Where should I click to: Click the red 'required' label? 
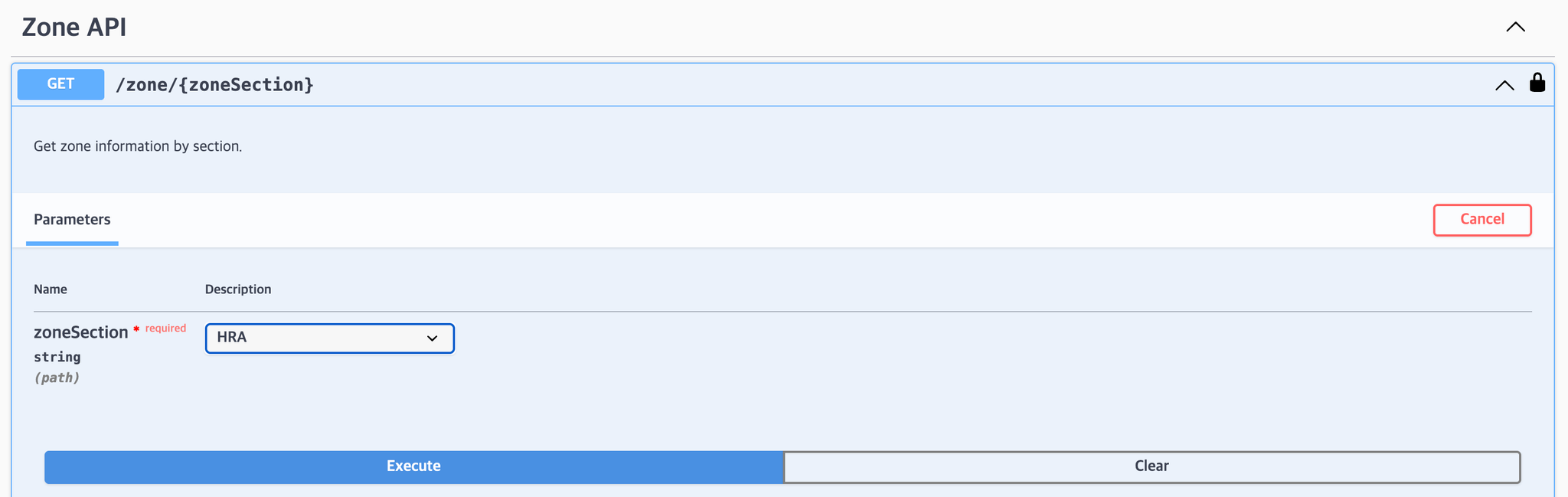165,329
